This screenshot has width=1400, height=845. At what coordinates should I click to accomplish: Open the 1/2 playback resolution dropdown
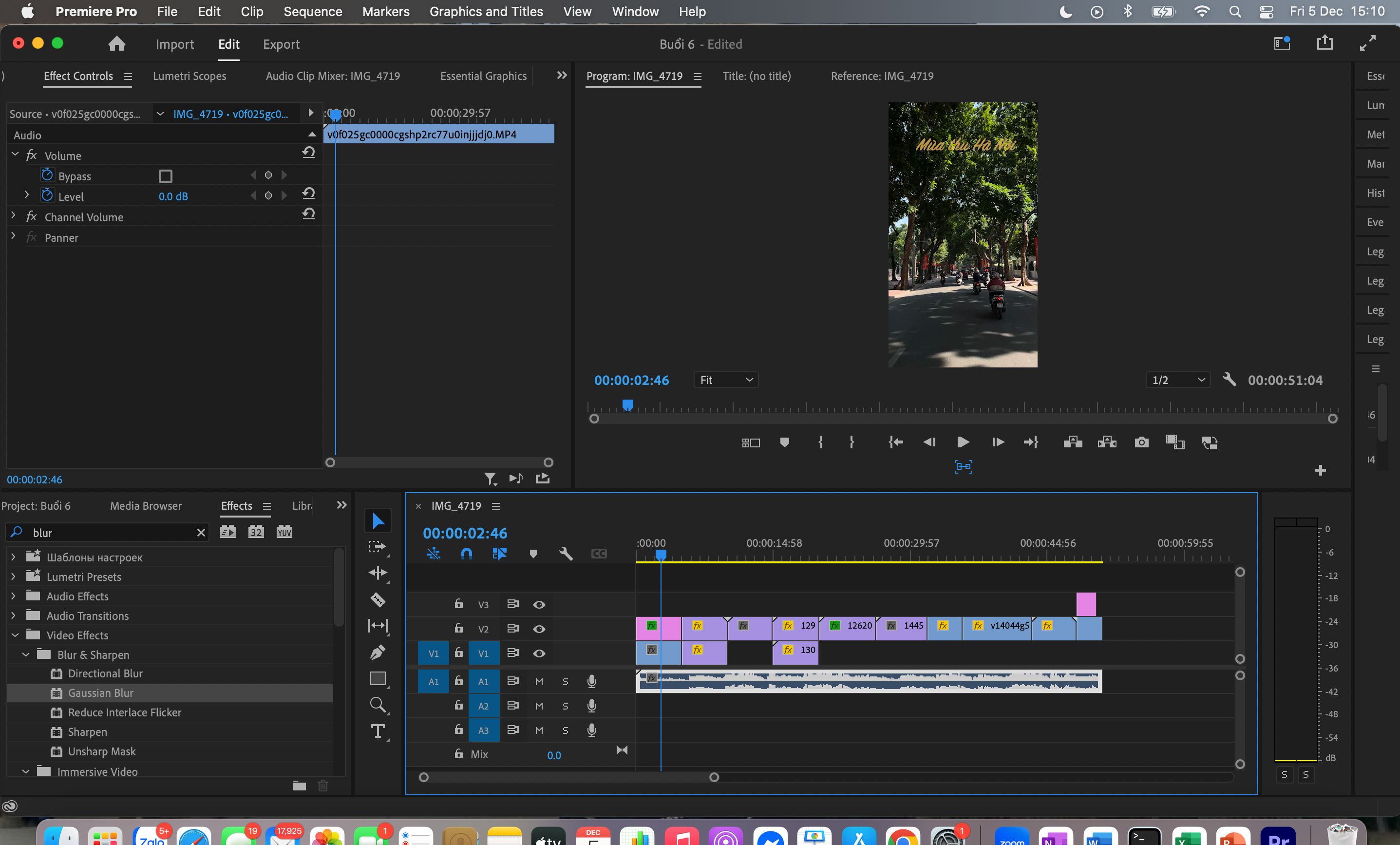click(x=1178, y=380)
